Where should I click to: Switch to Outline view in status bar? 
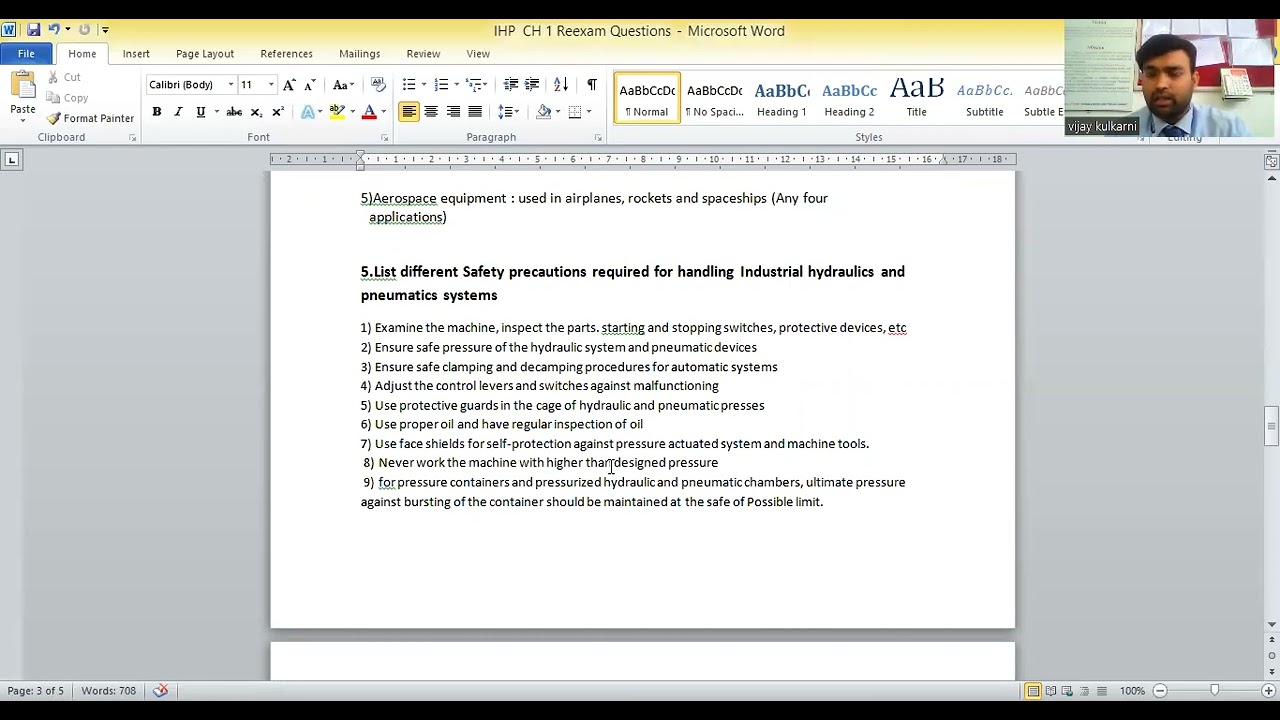pos(1086,691)
